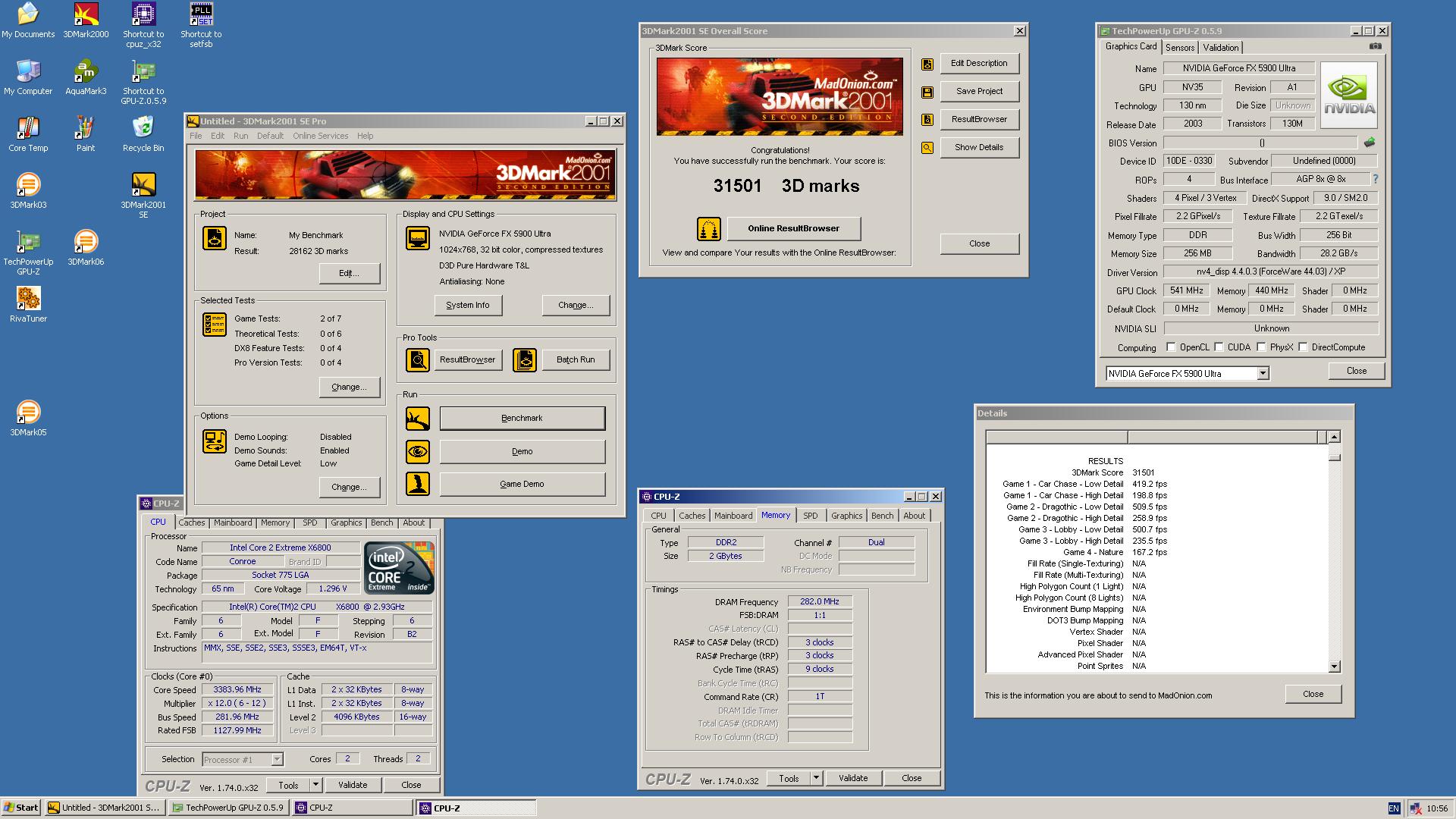Open TechPowerUp GPU-Z desktop icon

click(x=28, y=253)
